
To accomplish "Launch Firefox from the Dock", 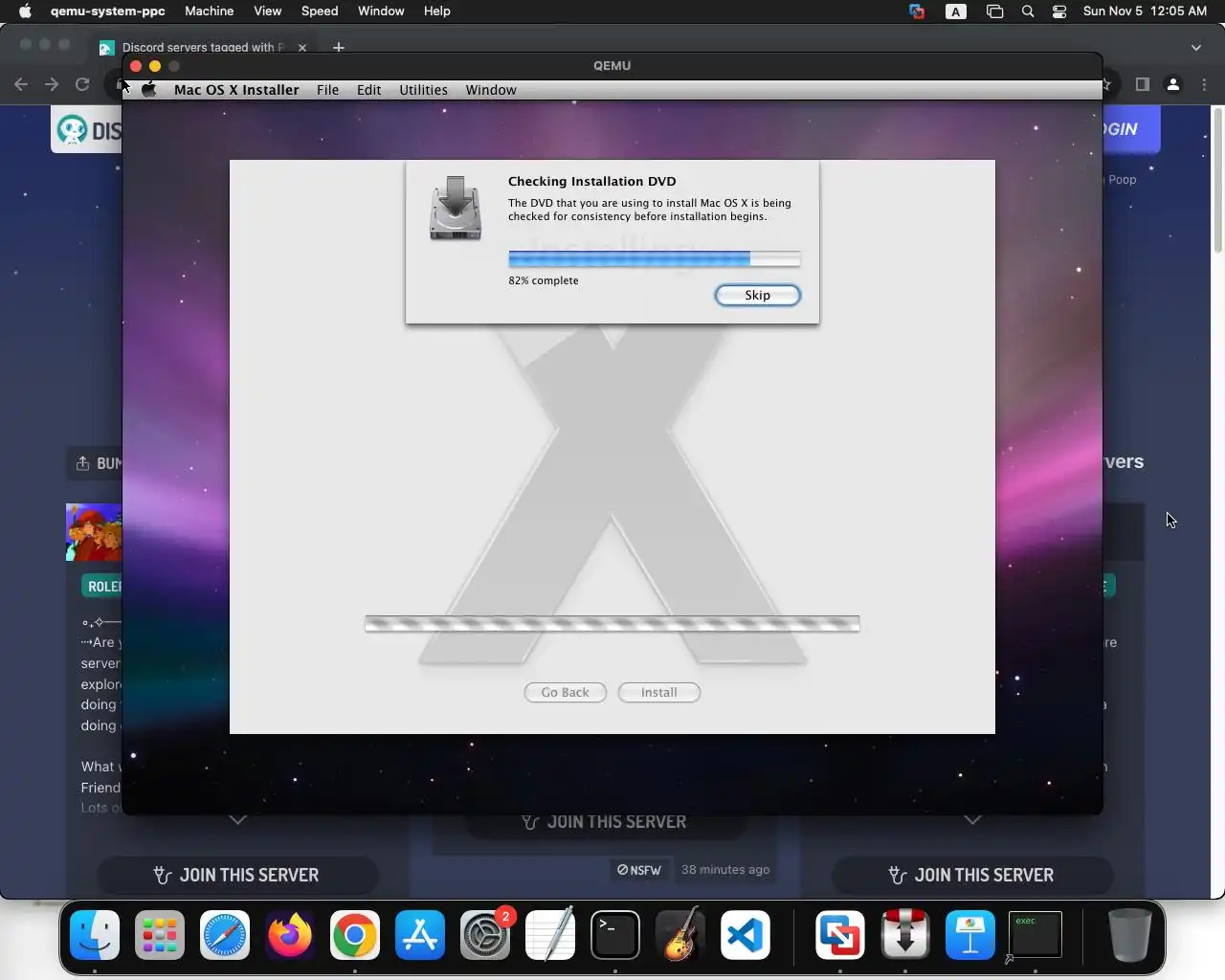I will (290, 934).
